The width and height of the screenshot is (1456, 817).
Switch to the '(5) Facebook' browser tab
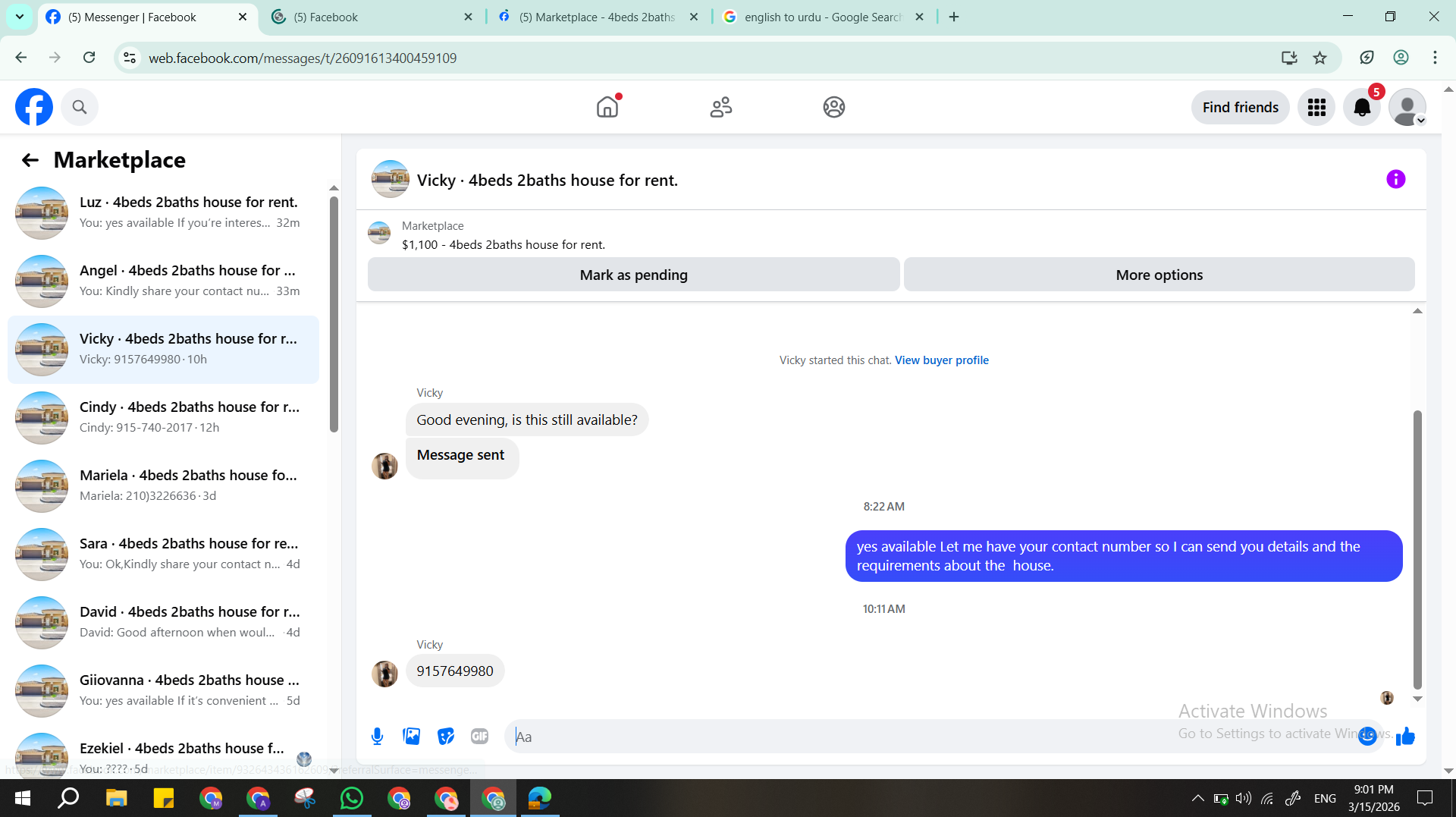tap(372, 17)
